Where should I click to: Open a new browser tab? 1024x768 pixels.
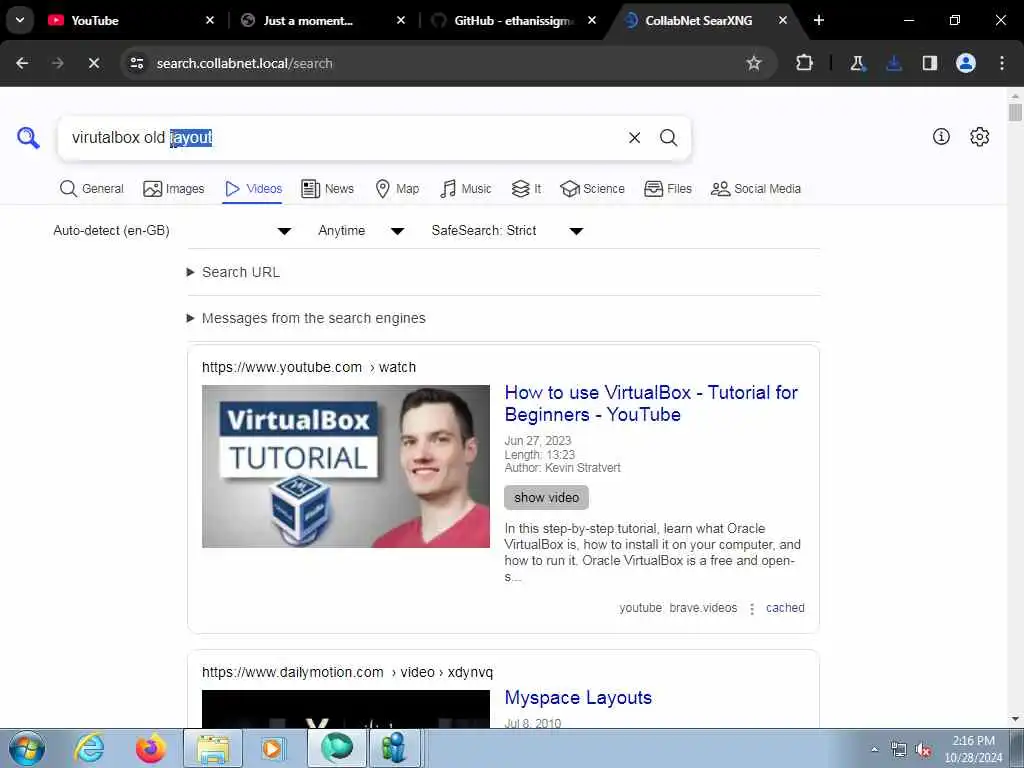point(819,20)
